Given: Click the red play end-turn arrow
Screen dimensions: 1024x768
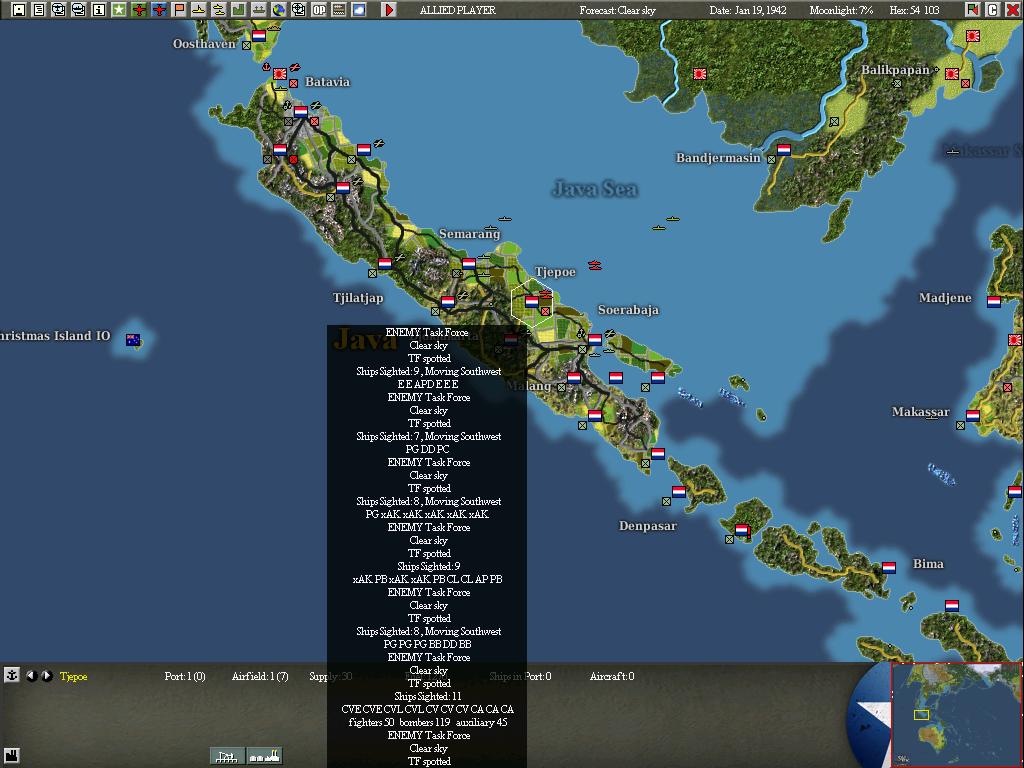Looking at the screenshot, I should (x=389, y=10).
